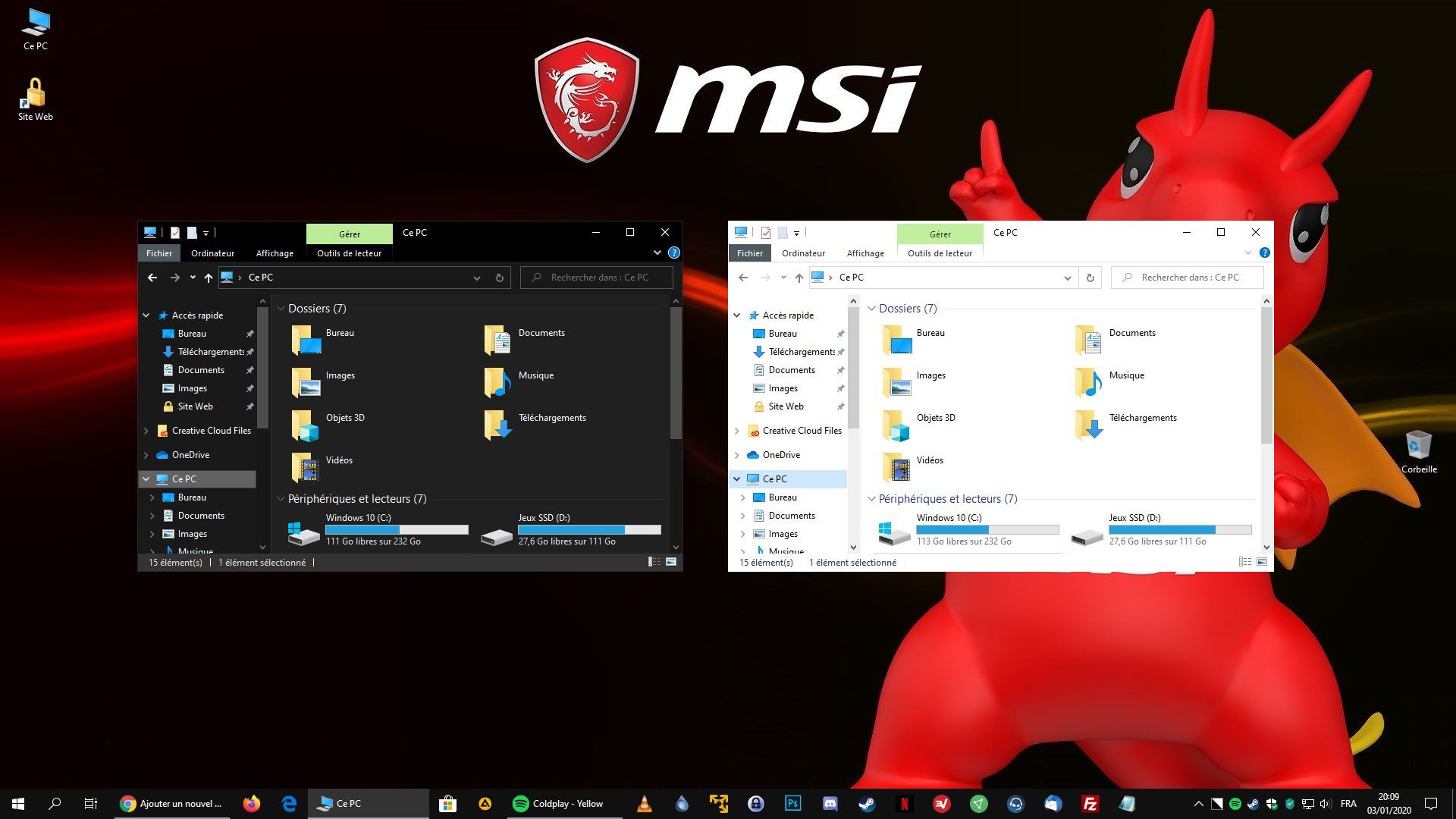The width and height of the screenshot is (1456, 819).
Task: Open Fichier menu in dark window
Action: click(159, 253)
